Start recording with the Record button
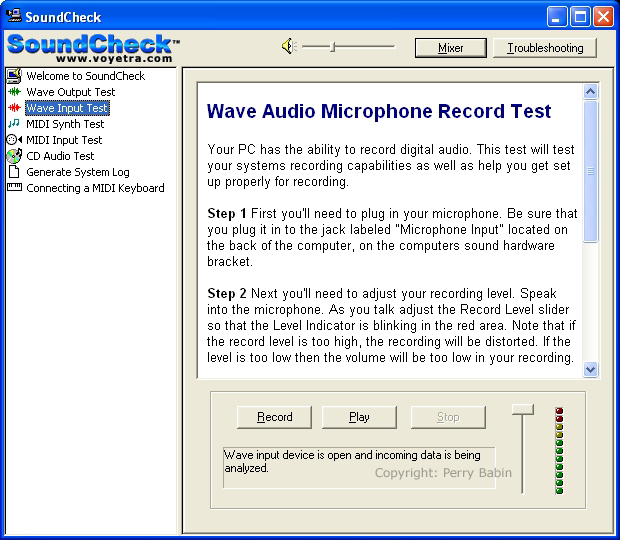Screen dimensions: 620x540 click(x=274, y=417)
